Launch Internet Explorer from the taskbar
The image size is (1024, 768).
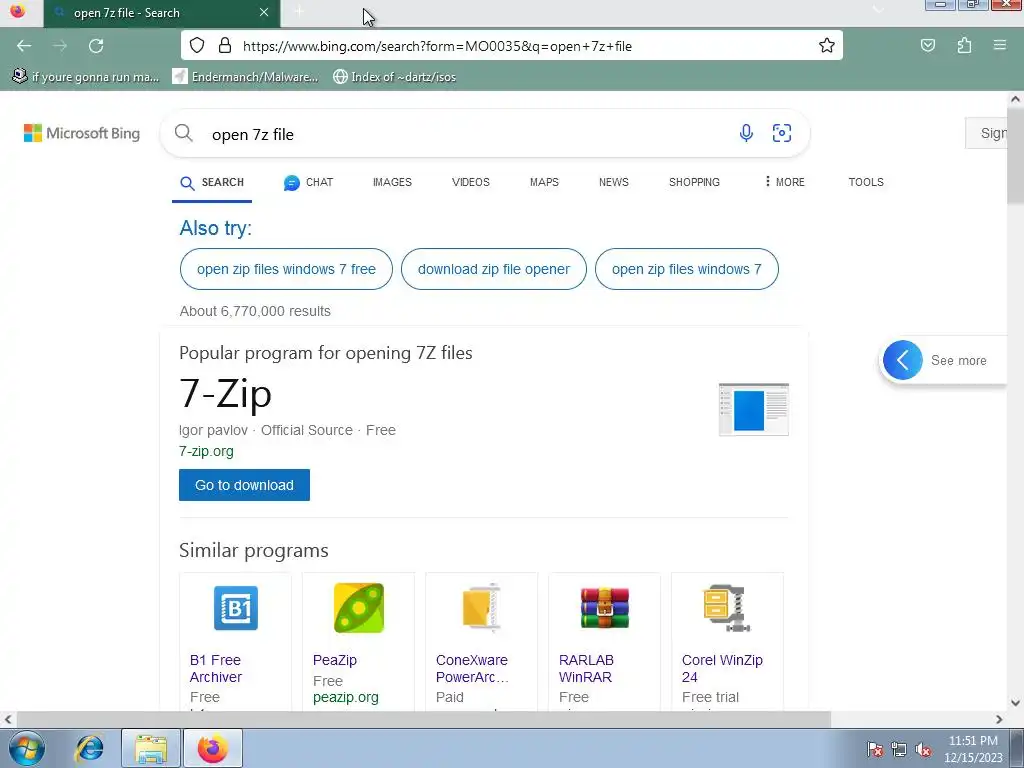tap(89, 748)
